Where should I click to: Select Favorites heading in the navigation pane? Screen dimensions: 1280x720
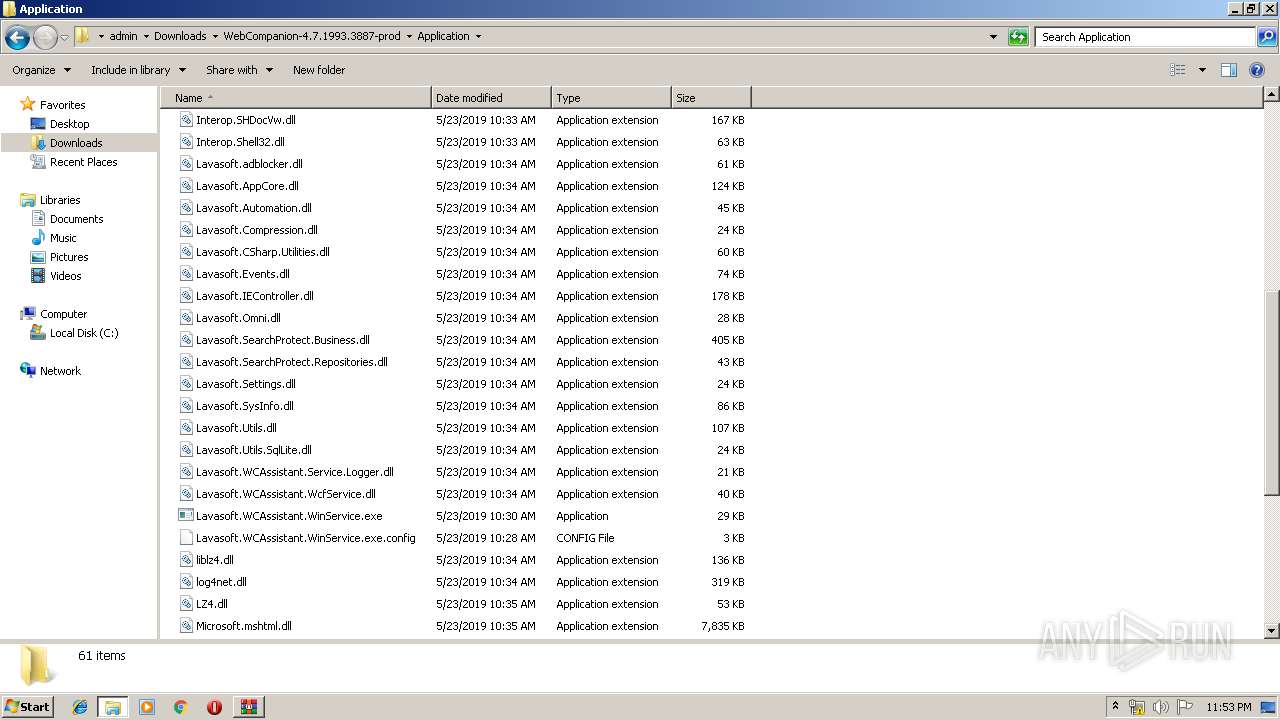click(x=62, y=105)
